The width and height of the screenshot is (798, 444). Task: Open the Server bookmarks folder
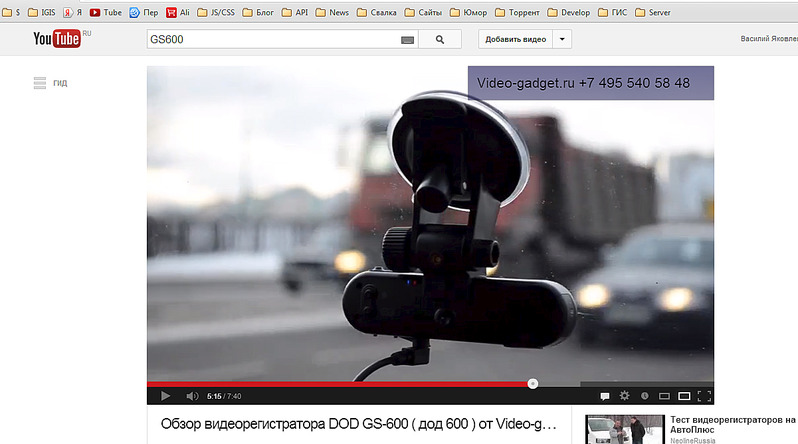[652, 12]
